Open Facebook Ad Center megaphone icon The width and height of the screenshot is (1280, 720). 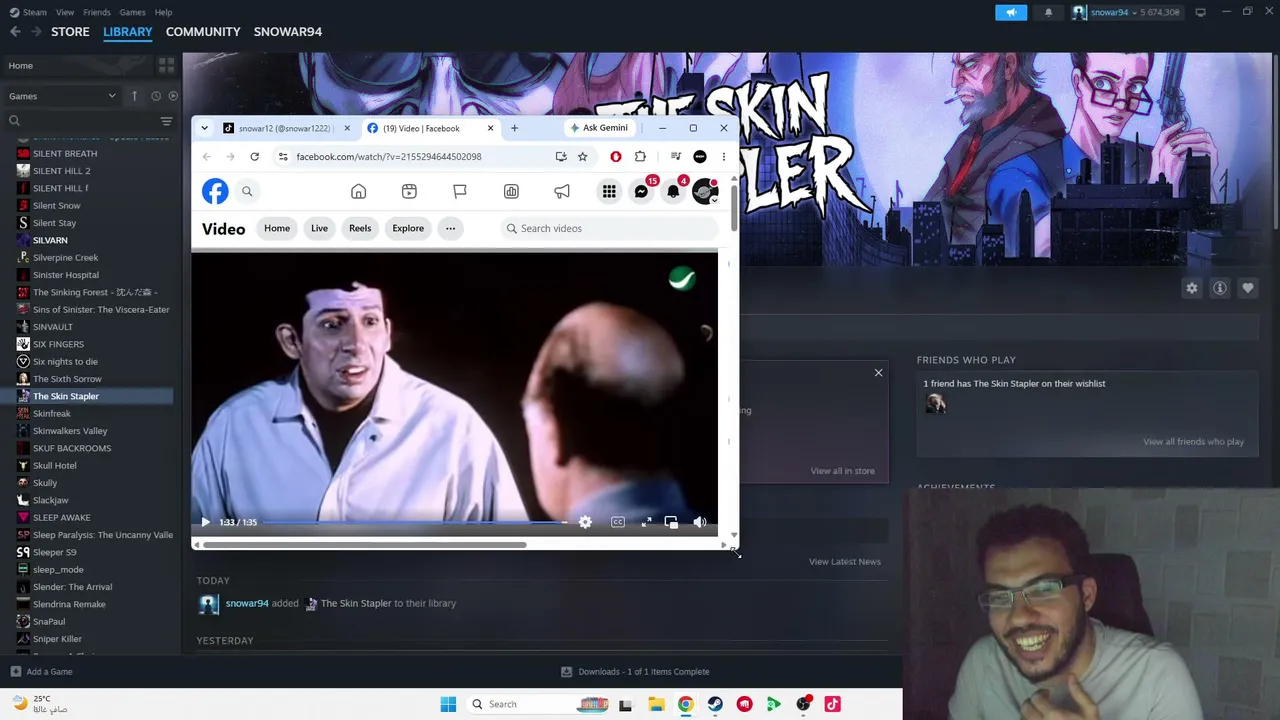click(562, 191)
